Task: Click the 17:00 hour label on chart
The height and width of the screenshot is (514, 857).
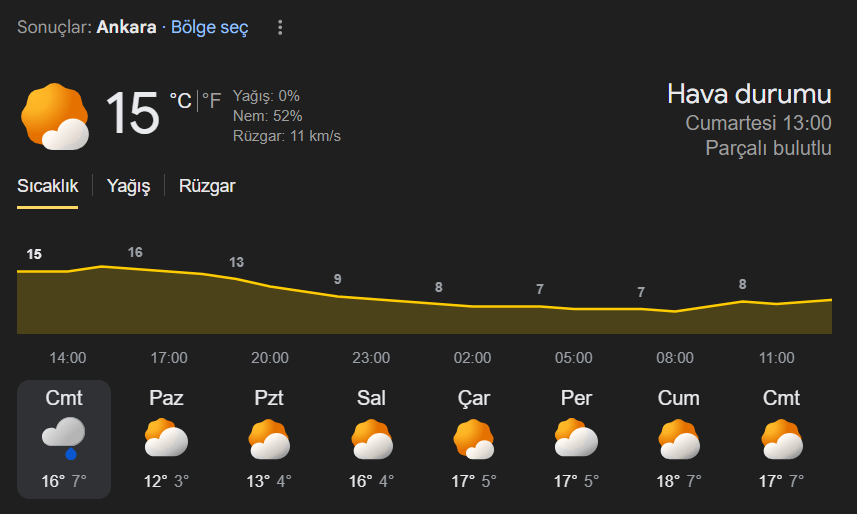Action: click(x=169, y=358)
